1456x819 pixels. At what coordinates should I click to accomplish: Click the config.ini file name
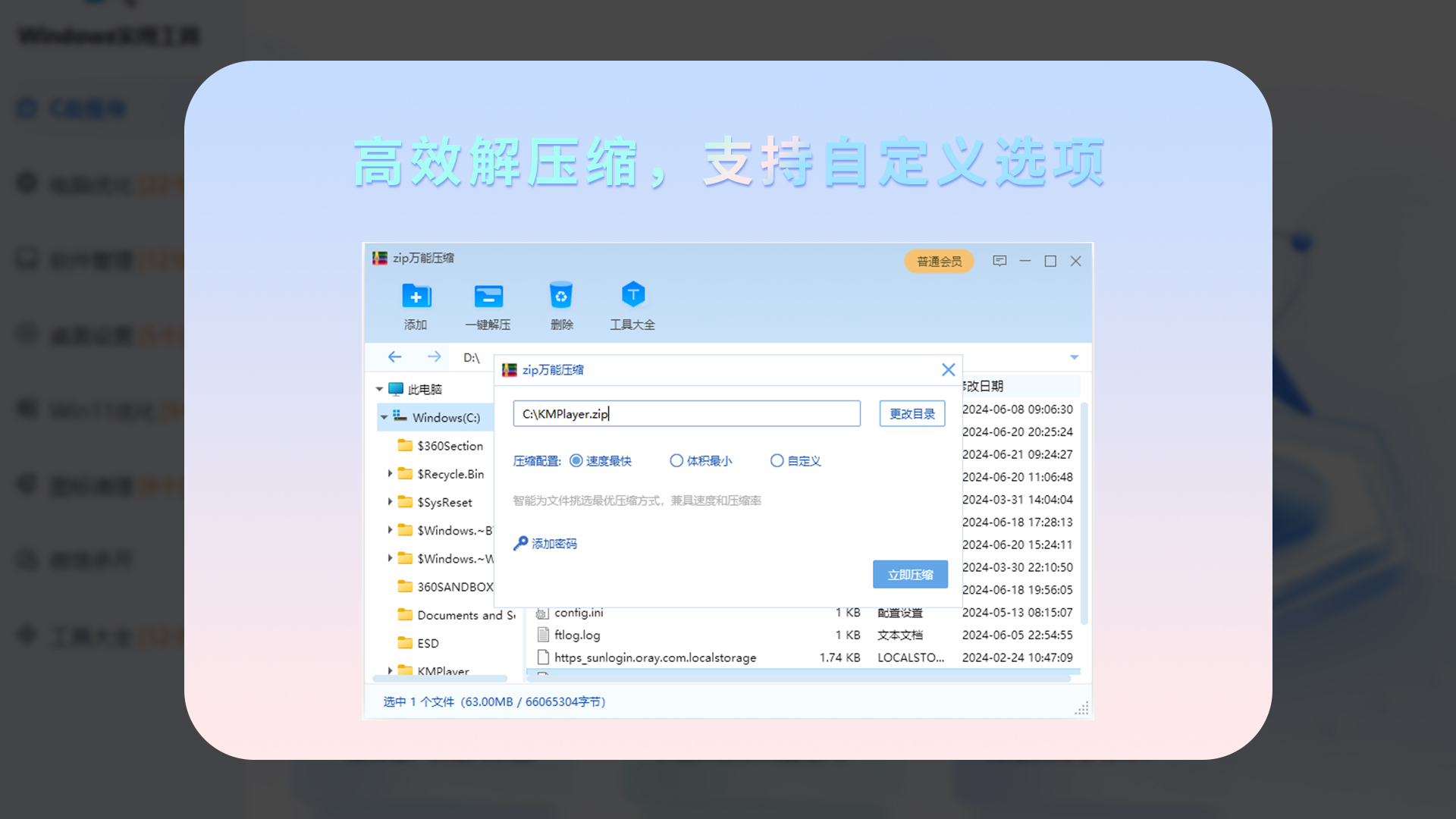point(579,612)
